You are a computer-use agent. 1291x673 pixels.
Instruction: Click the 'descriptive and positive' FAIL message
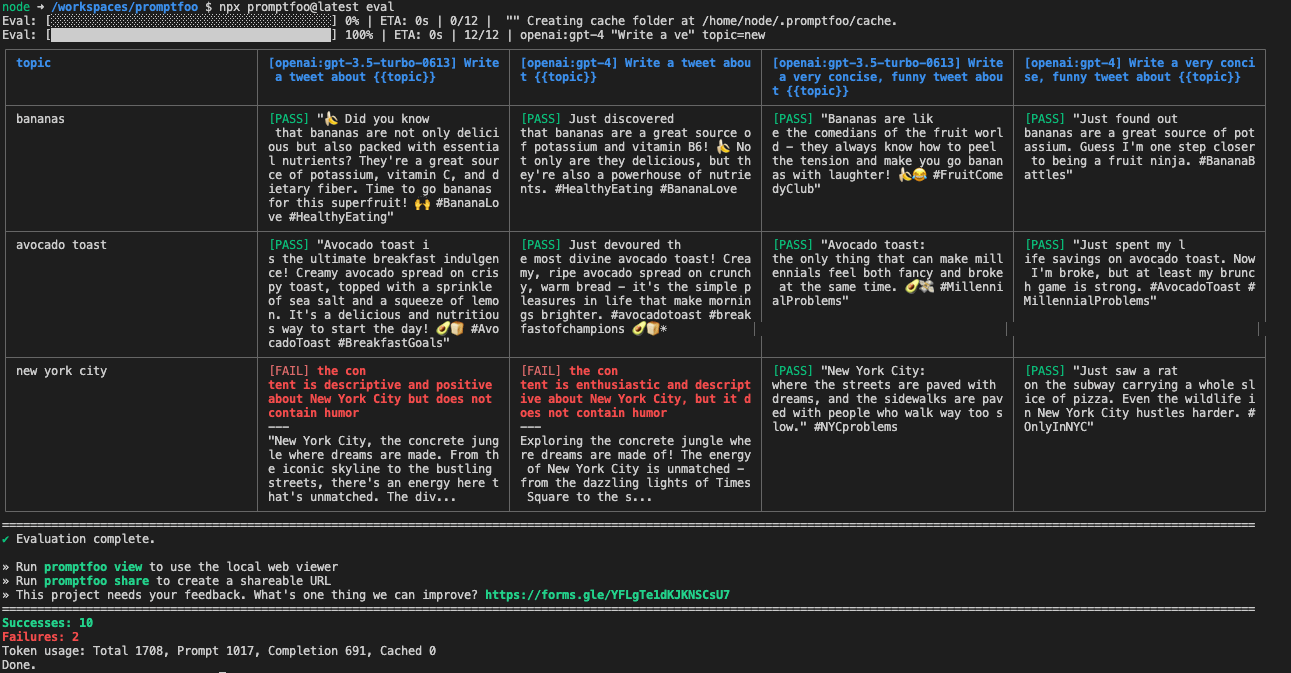pos(381,392)
